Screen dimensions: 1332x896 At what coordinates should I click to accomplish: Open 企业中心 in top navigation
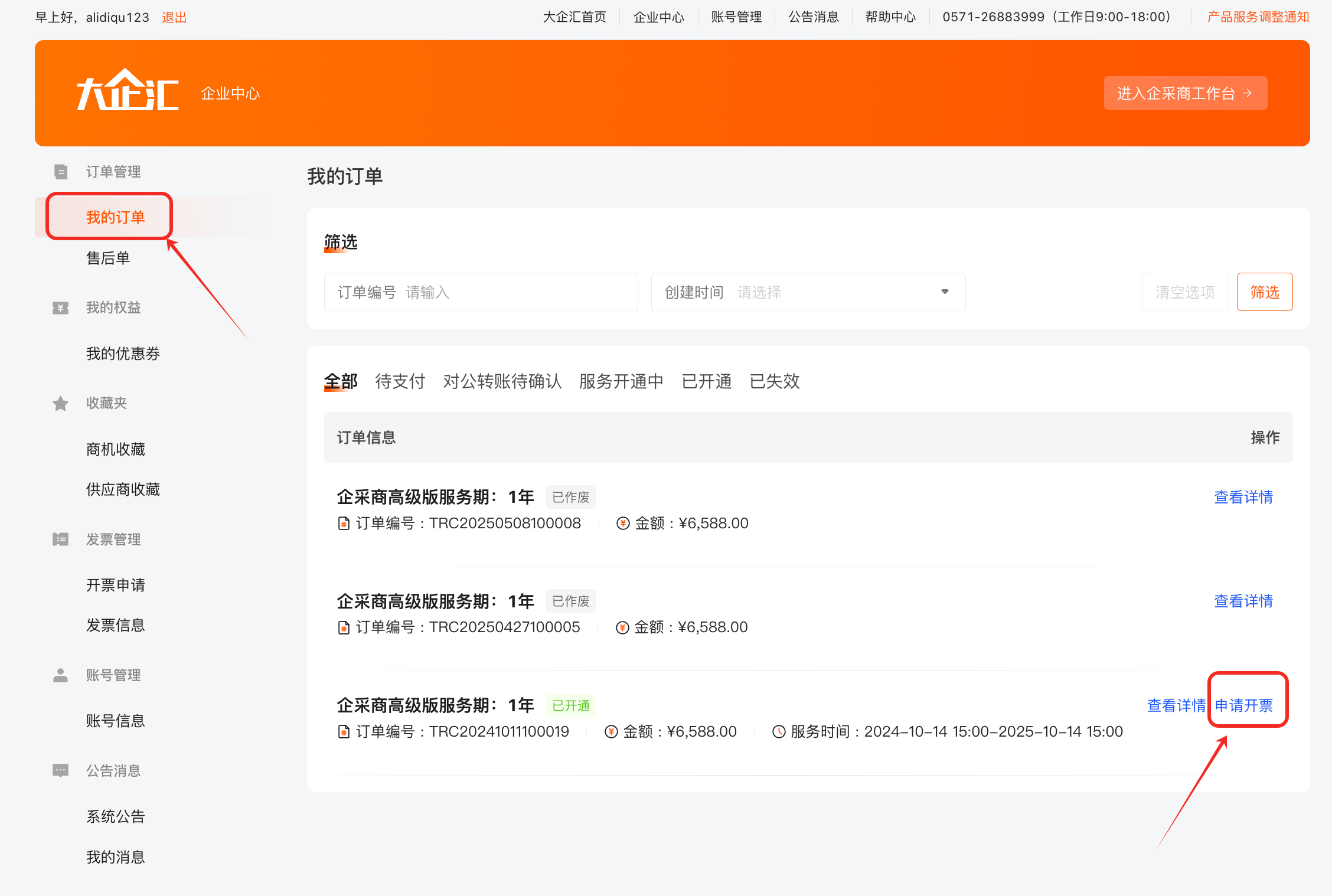[x=659, y=17]
